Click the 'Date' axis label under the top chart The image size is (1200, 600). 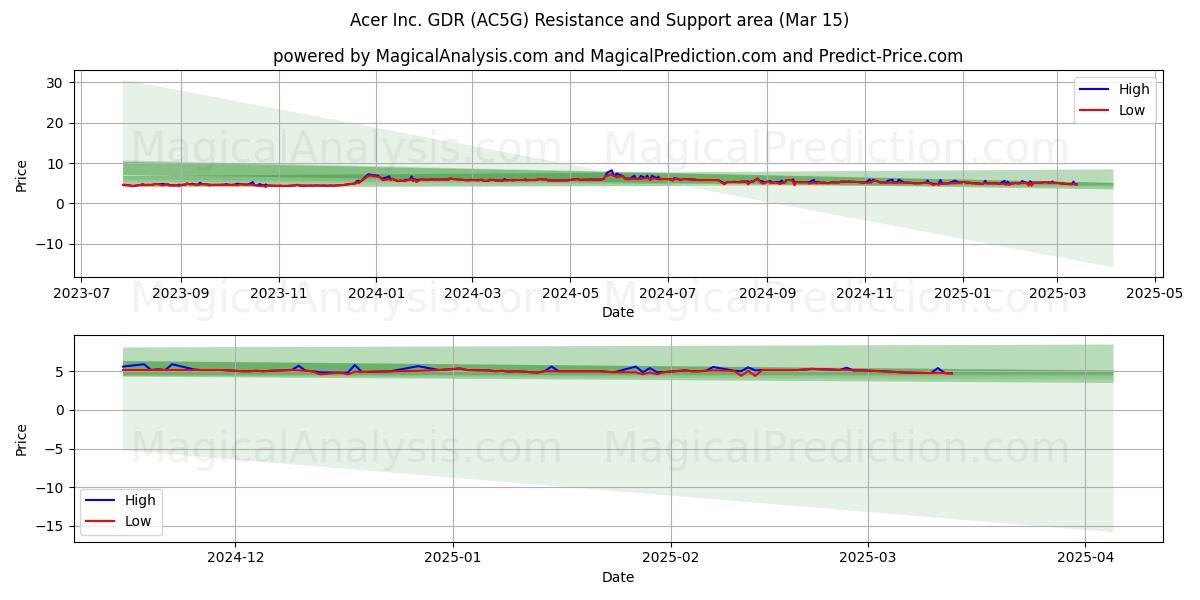[618, 313]
